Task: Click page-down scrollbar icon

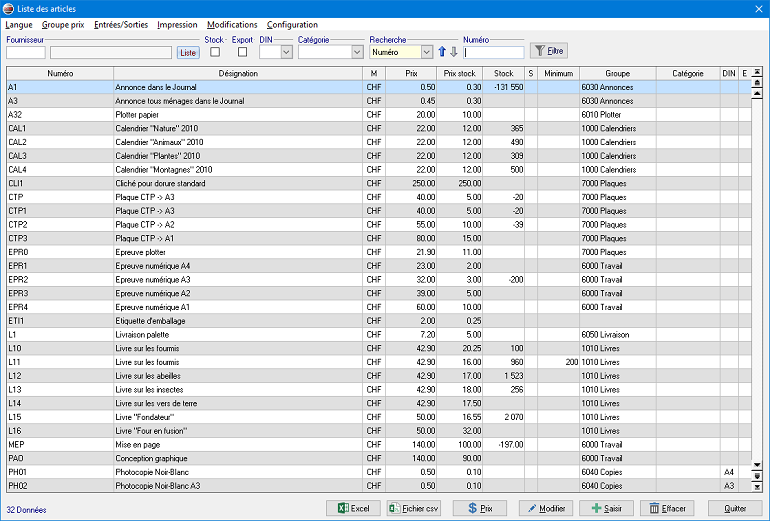Action: pos(757,476)
